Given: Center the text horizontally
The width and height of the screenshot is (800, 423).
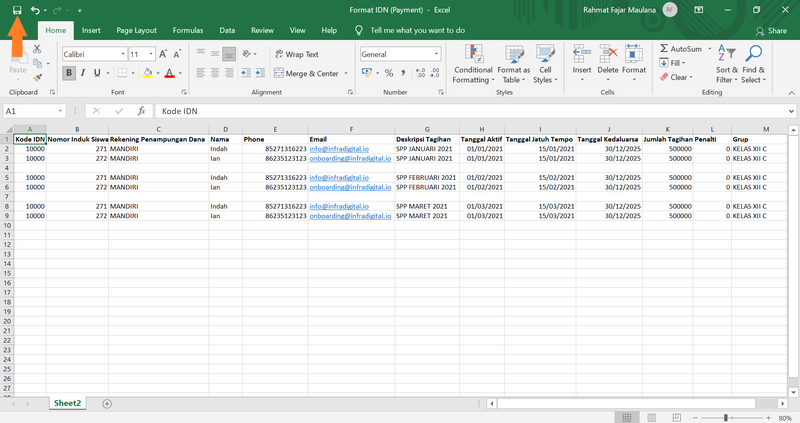Looking at the screenshot, I should click(215, 73).
